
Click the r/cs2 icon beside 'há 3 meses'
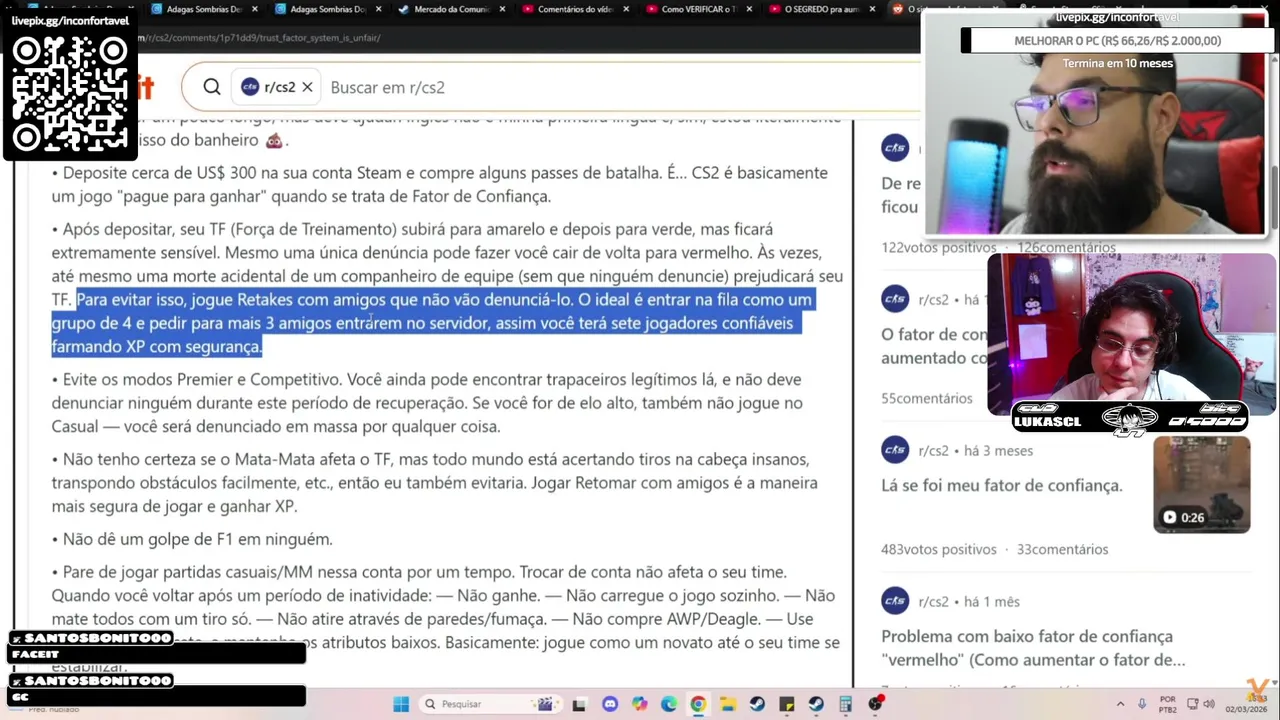895,450
